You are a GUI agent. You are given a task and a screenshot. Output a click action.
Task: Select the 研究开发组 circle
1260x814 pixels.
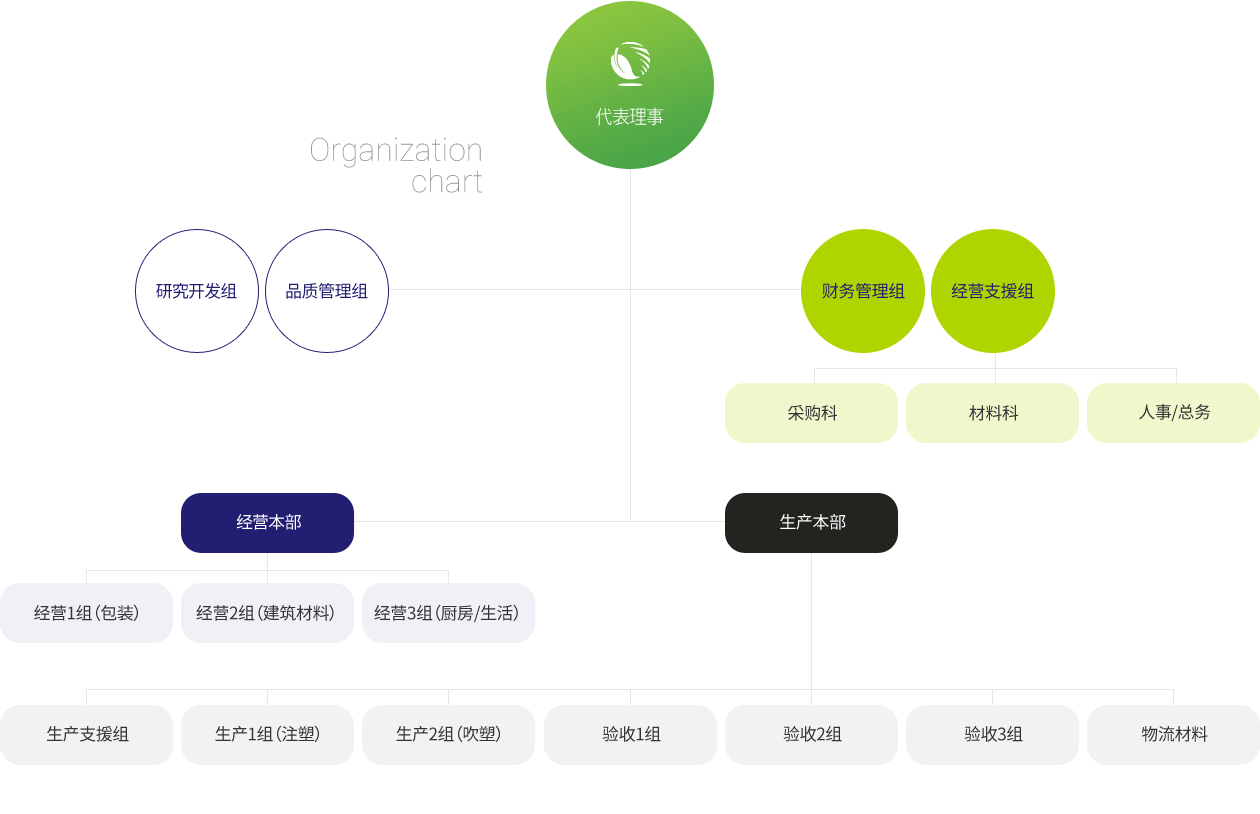197,291
